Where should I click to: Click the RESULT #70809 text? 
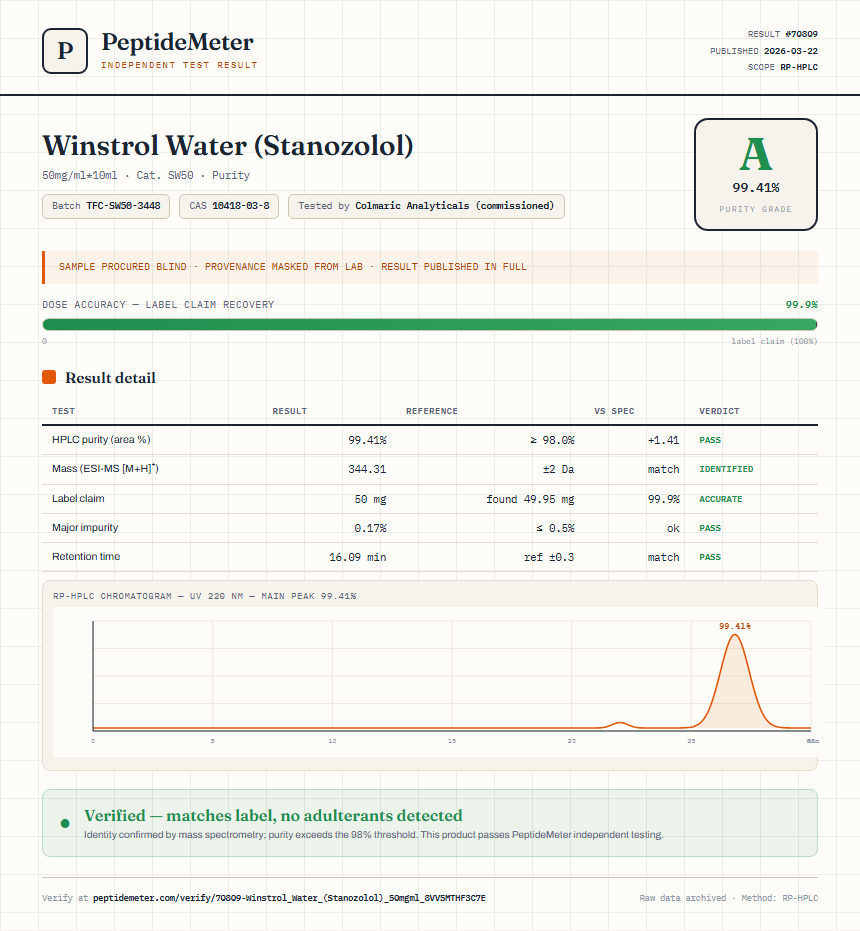click(783, 34)
